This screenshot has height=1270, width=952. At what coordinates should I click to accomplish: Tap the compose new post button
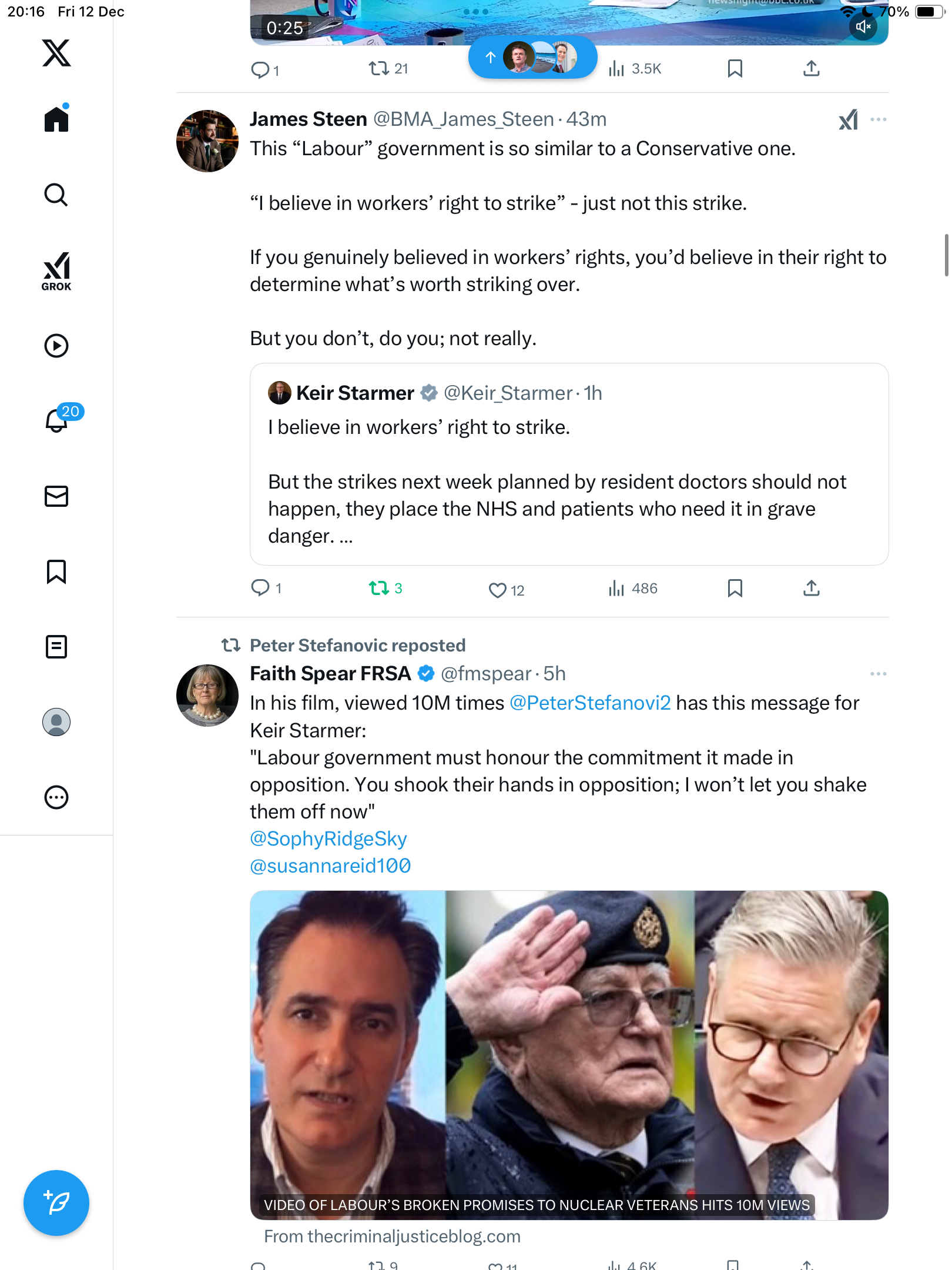pyautogui.click(x=56, y=1203)
